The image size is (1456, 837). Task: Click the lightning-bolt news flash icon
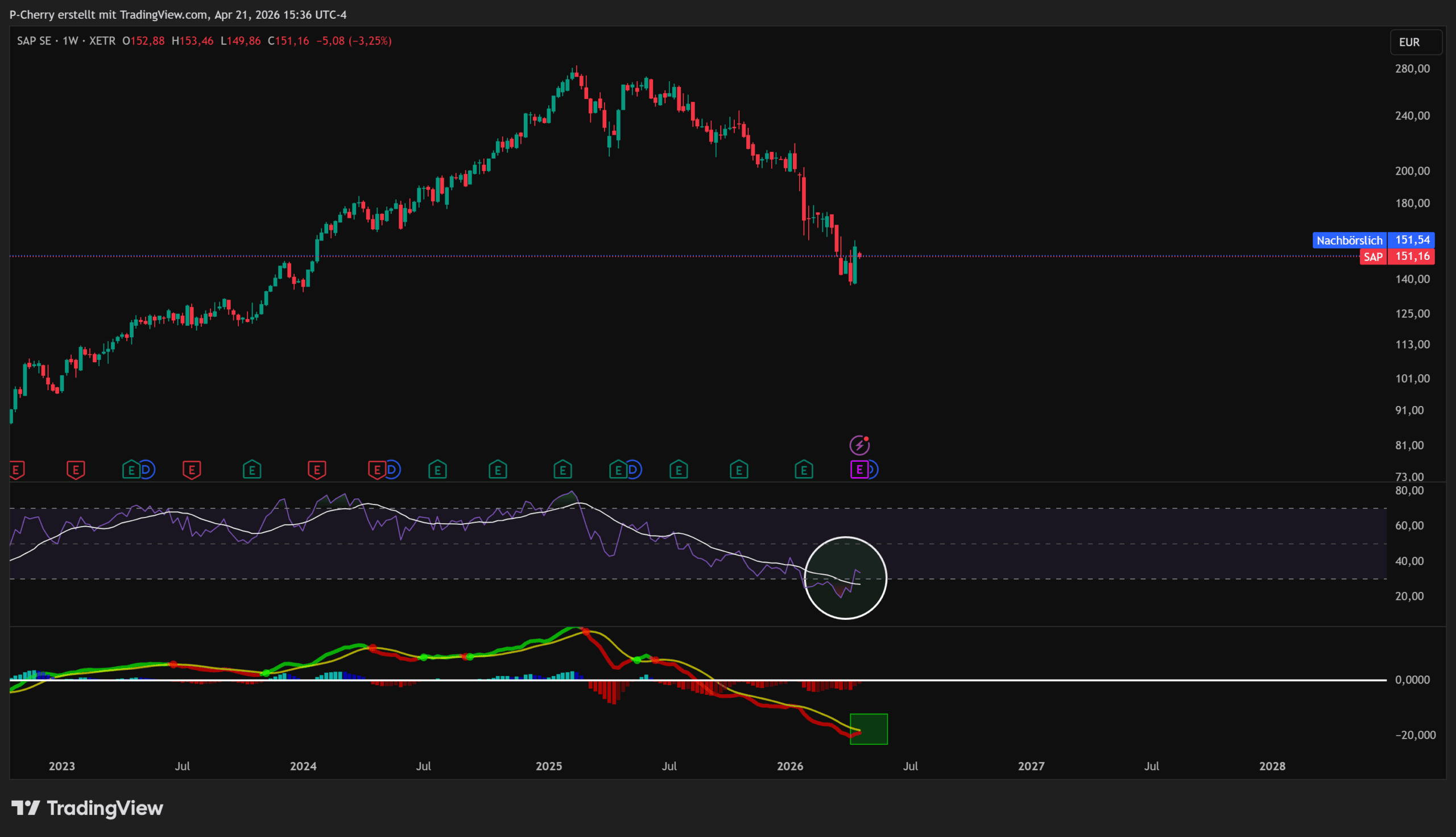859,445
